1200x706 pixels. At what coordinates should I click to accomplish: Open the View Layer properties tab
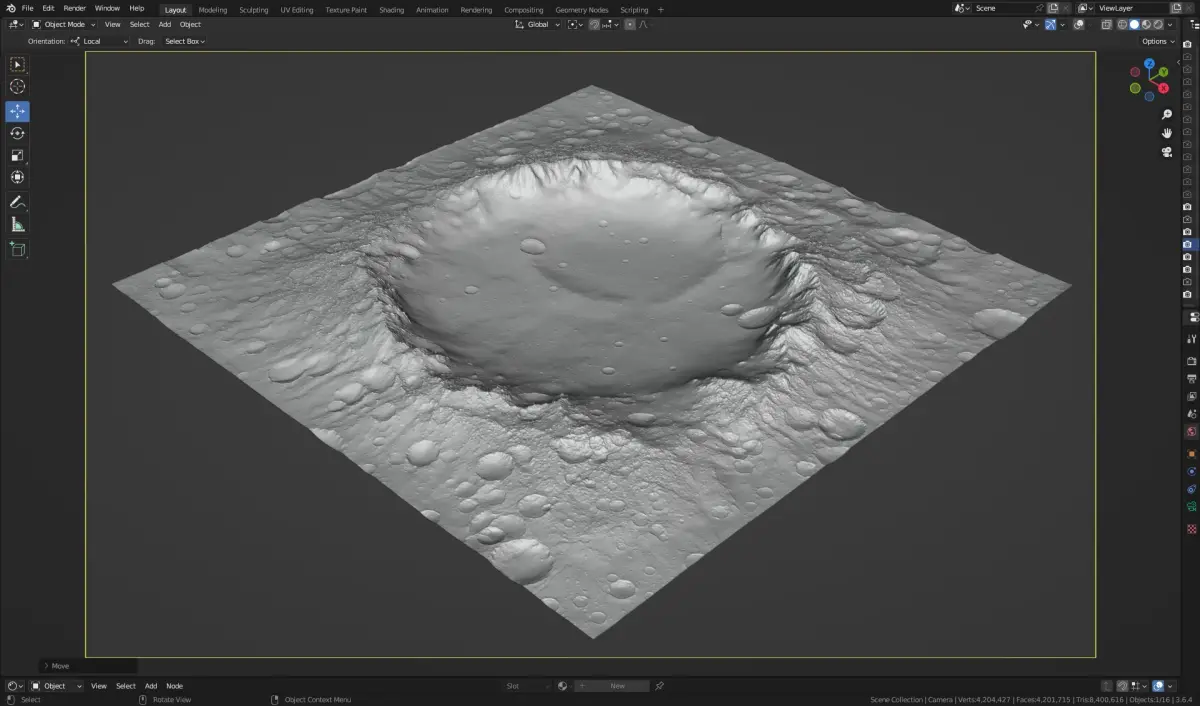tap(1191, 397)
